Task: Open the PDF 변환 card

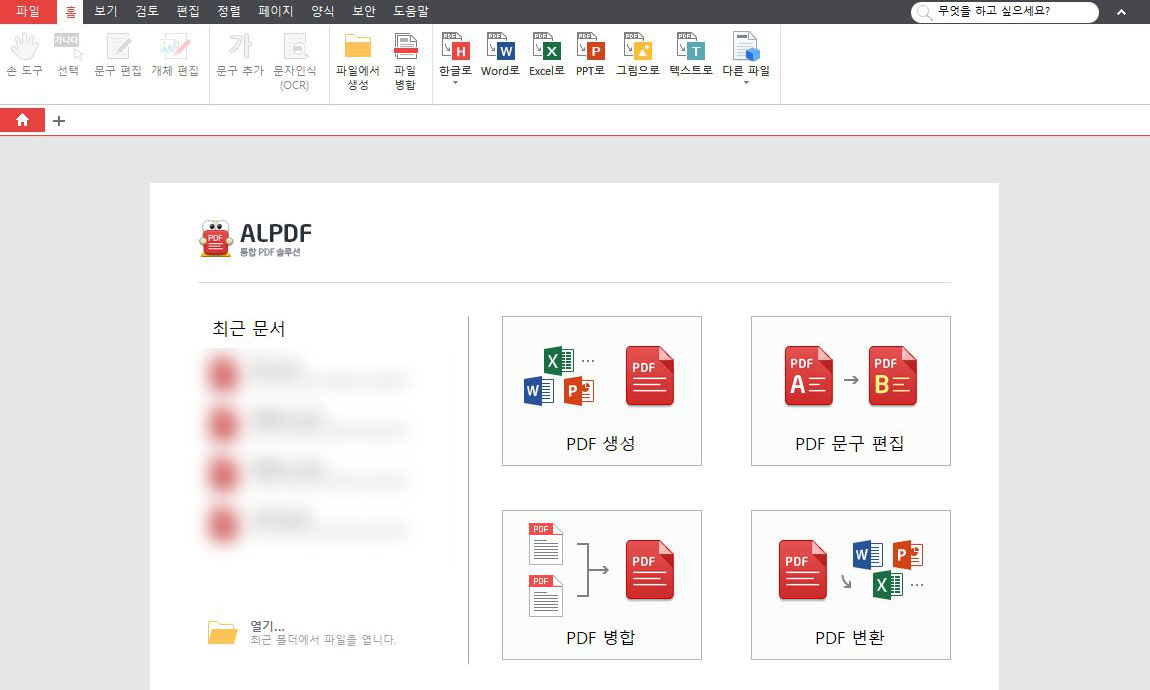Action: coord(851,585)
